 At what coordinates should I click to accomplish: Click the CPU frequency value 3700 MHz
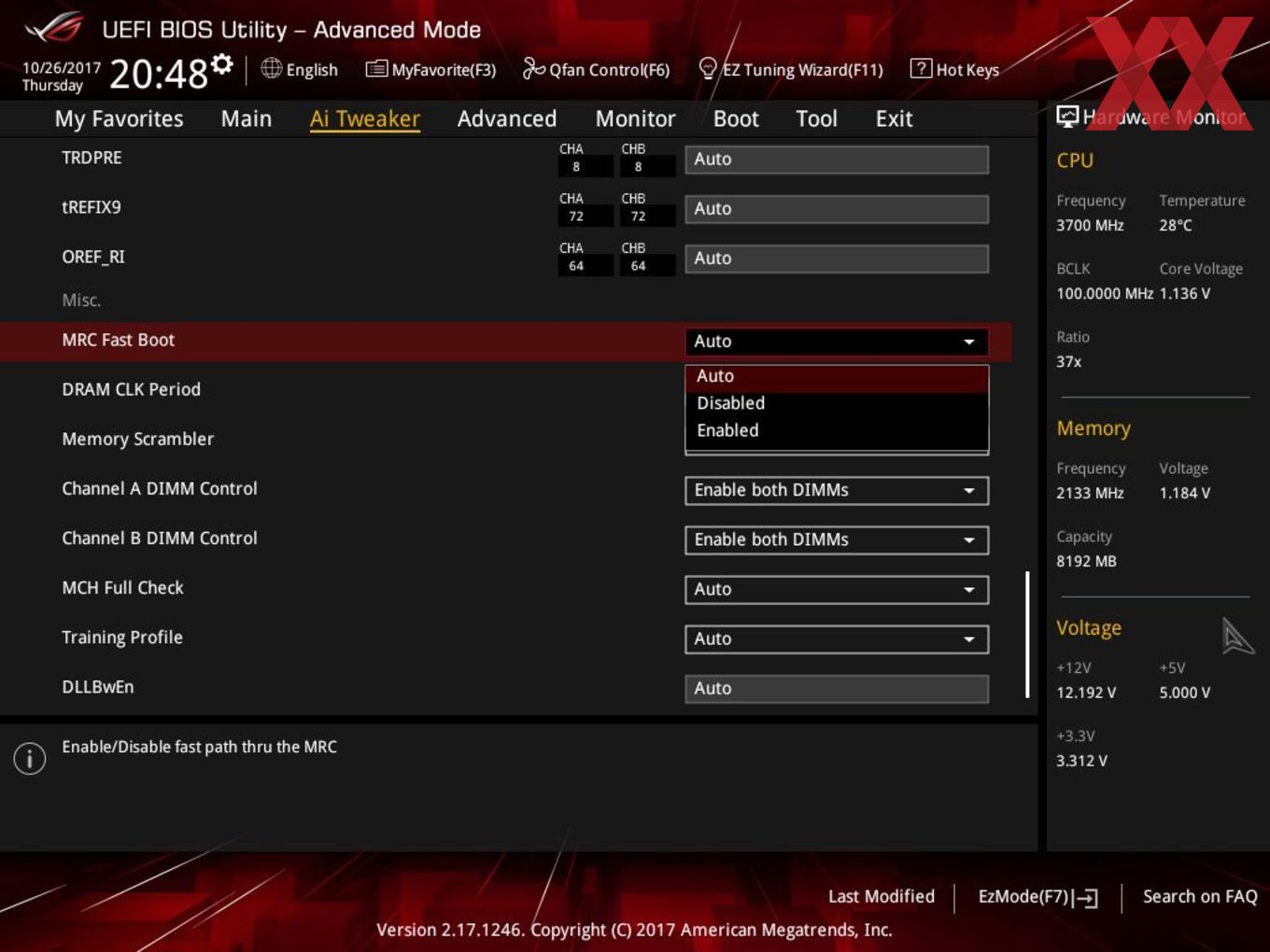click(x=1090, y=225)
